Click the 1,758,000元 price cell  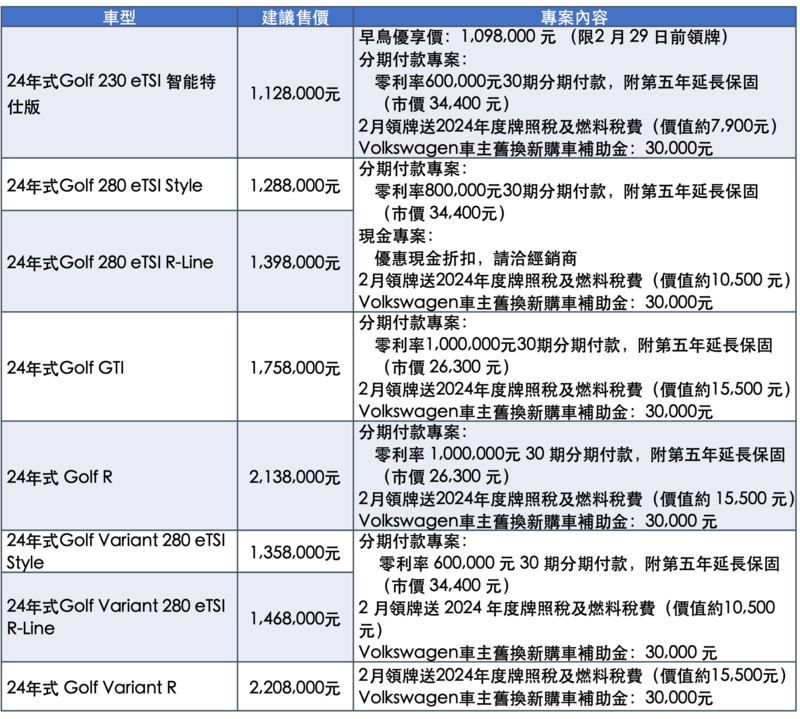(x=295, y=367)
